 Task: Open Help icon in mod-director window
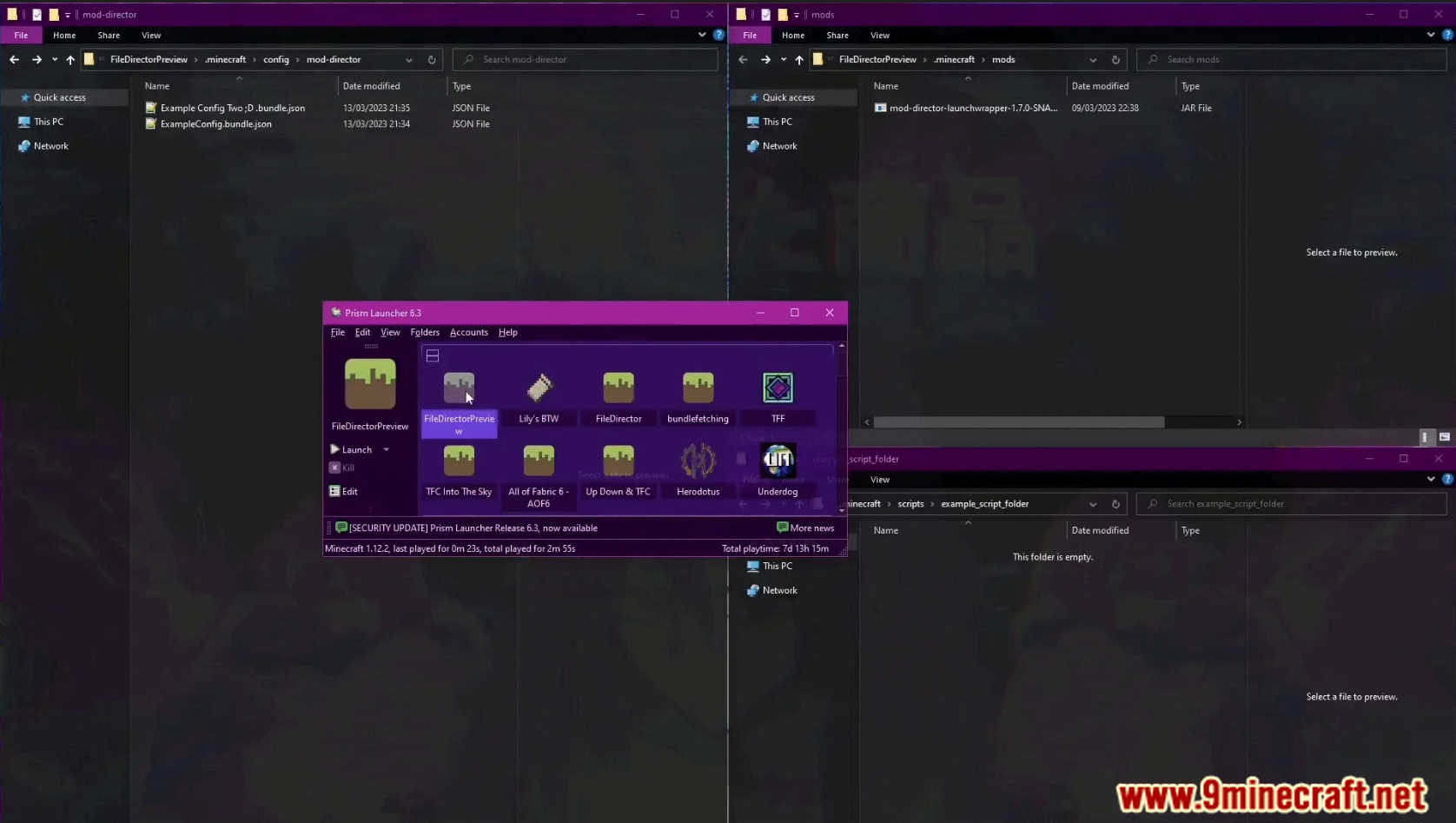coord(718,35)
